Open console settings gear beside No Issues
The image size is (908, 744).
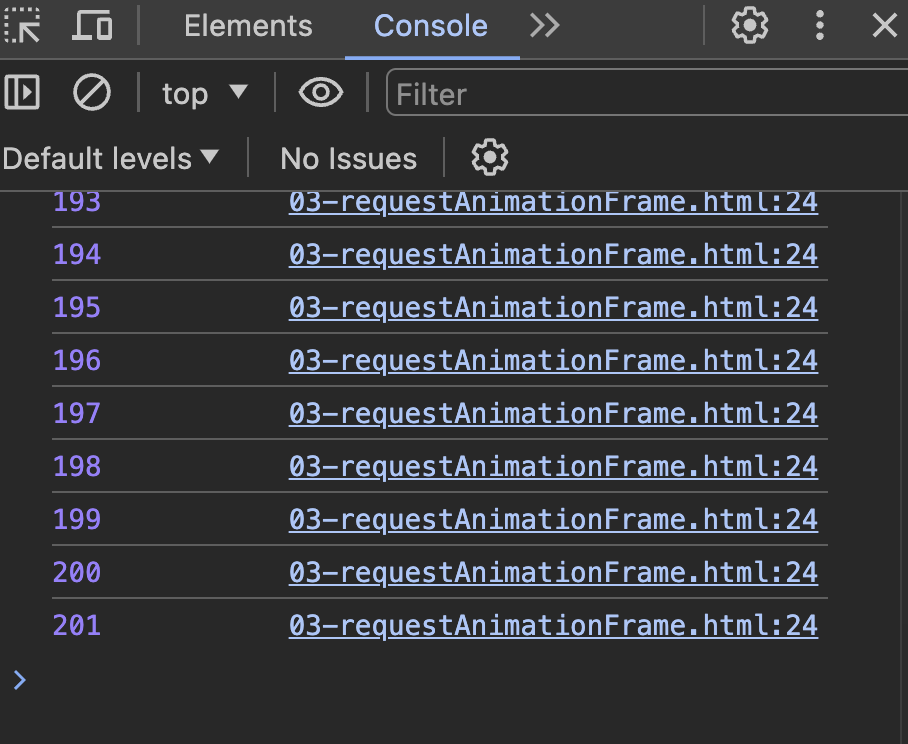(489, 158)
